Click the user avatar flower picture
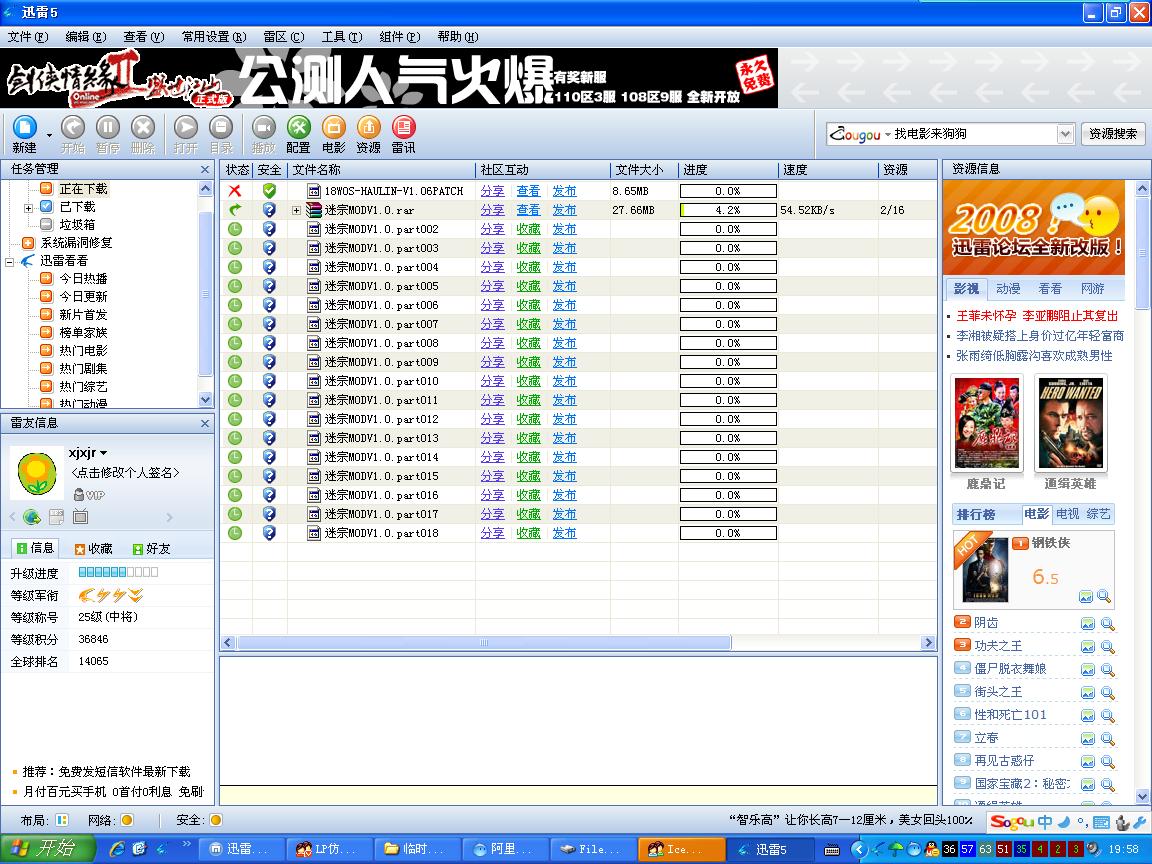Screen dimensions: 1152x864 (36, 475)
